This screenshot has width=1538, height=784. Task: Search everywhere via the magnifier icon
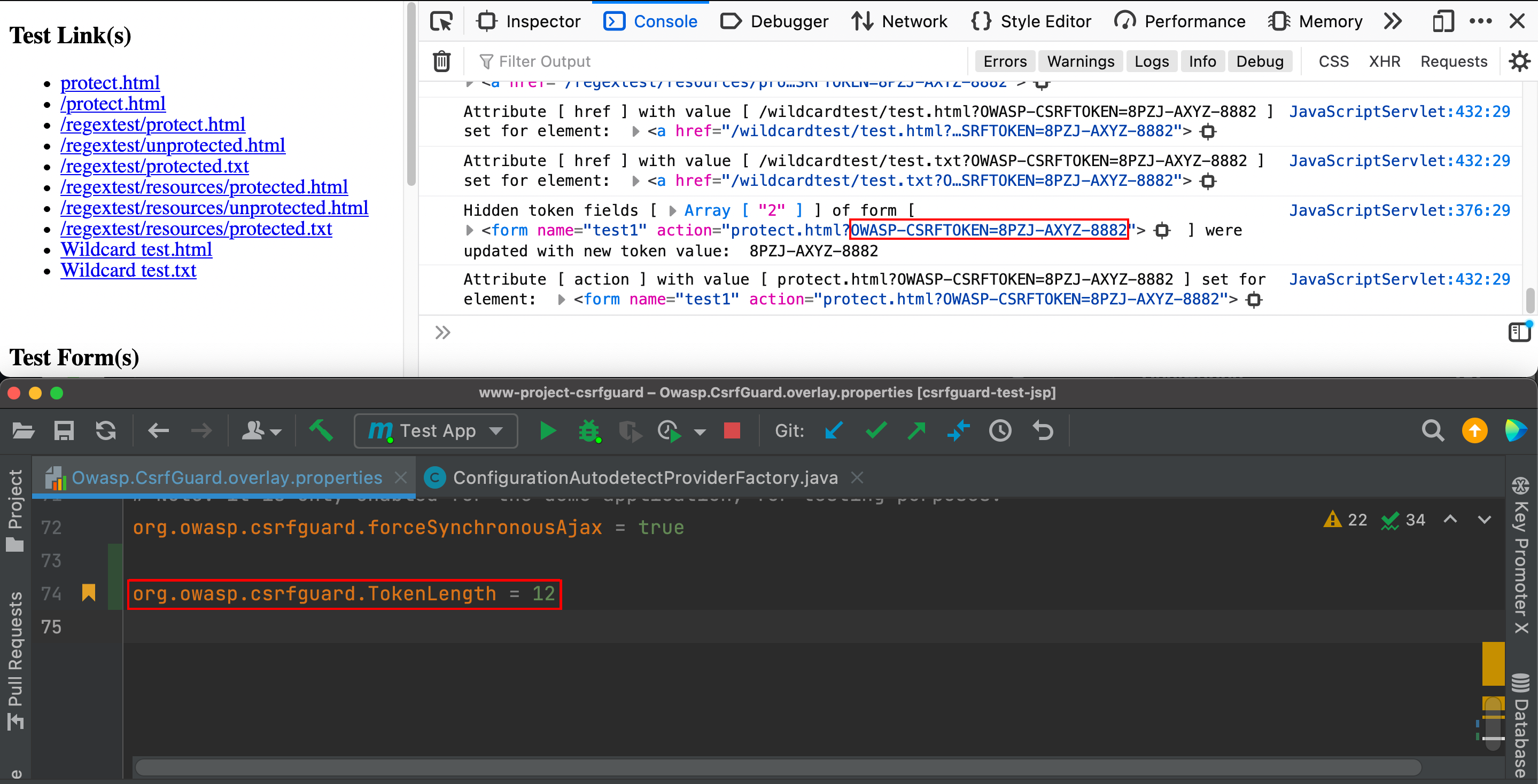[x=1432, y=431]
